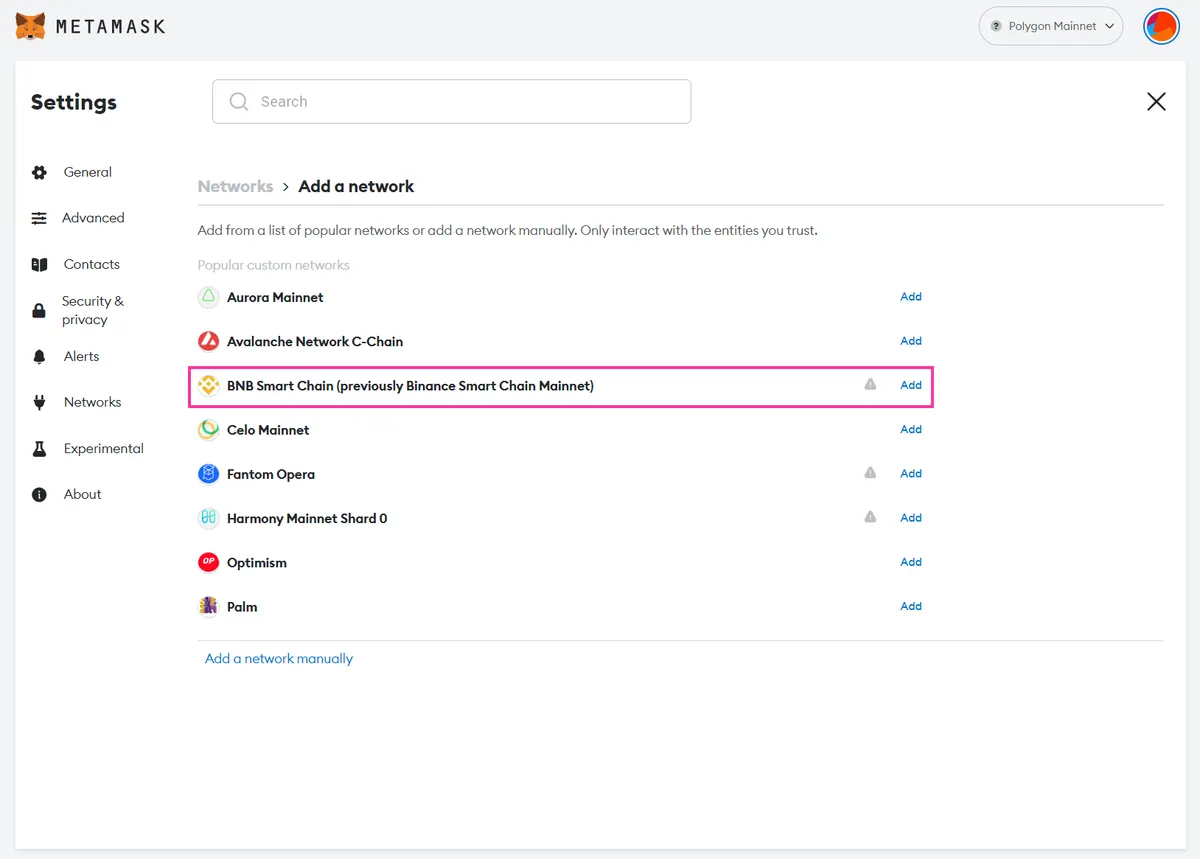
Task: Open the Contacts settings tab
Action: click(x=91, y=264)
